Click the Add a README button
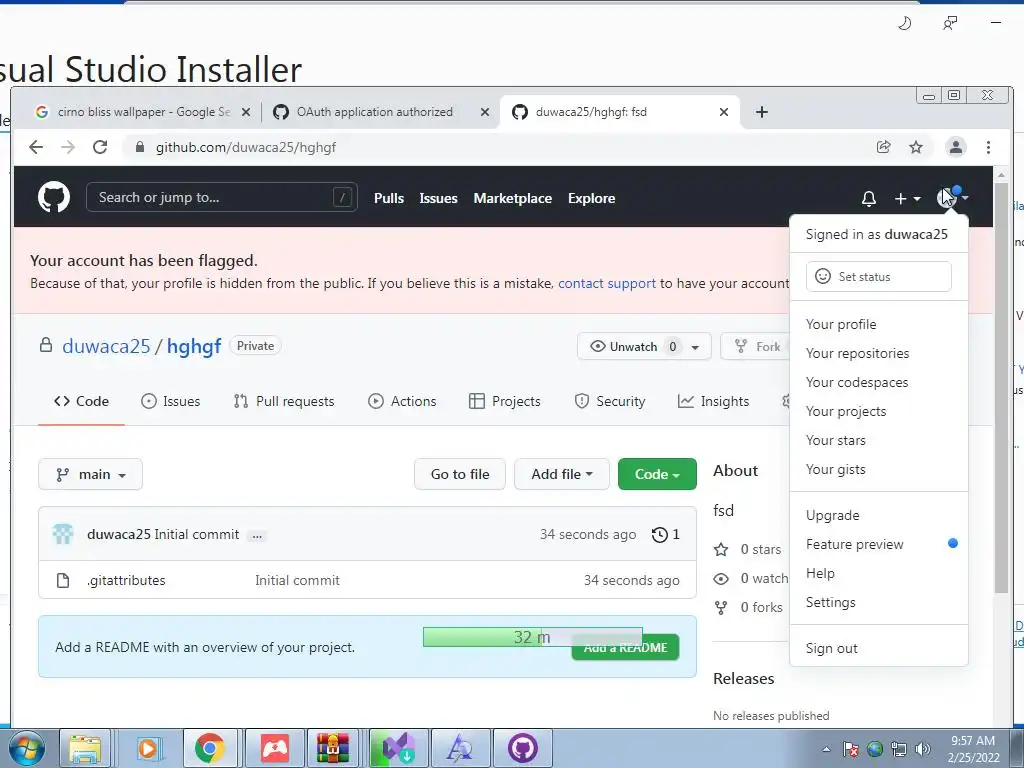Viewport: 1024px width, 768px height. 626,648
